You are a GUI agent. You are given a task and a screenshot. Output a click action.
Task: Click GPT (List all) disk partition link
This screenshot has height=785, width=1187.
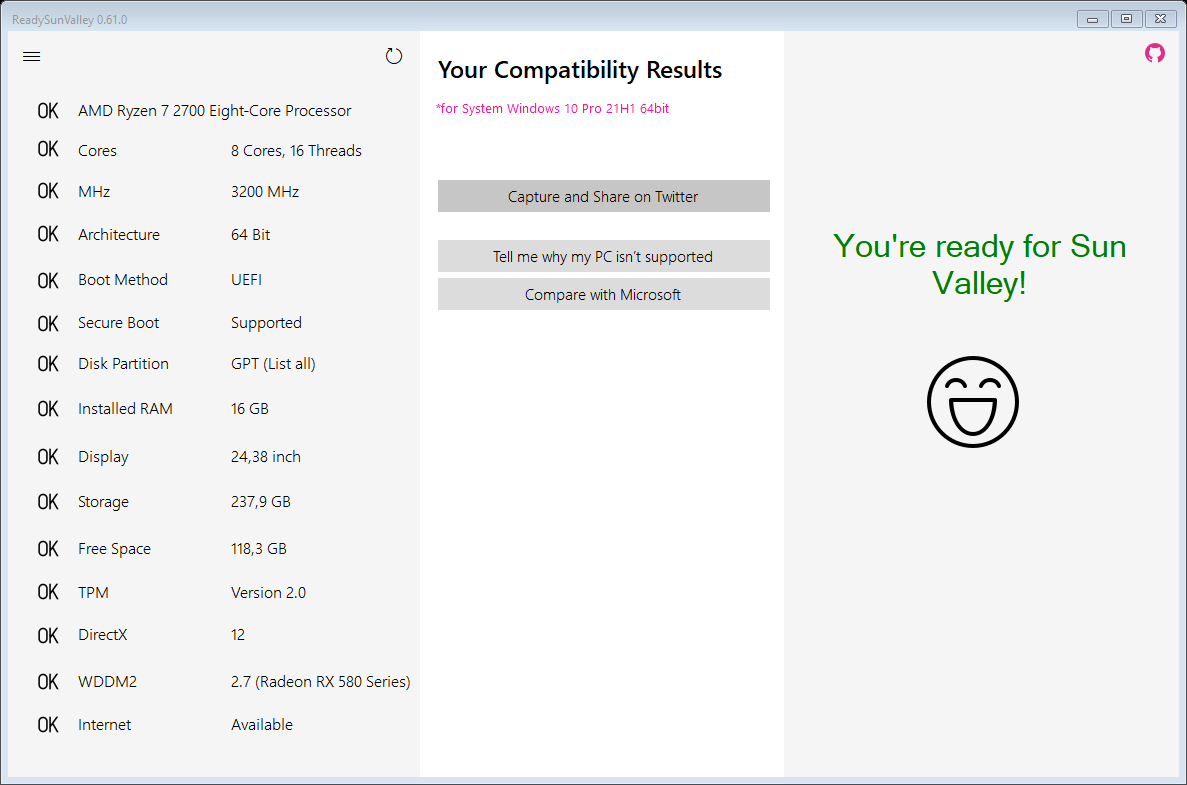[x=273, y=364]
